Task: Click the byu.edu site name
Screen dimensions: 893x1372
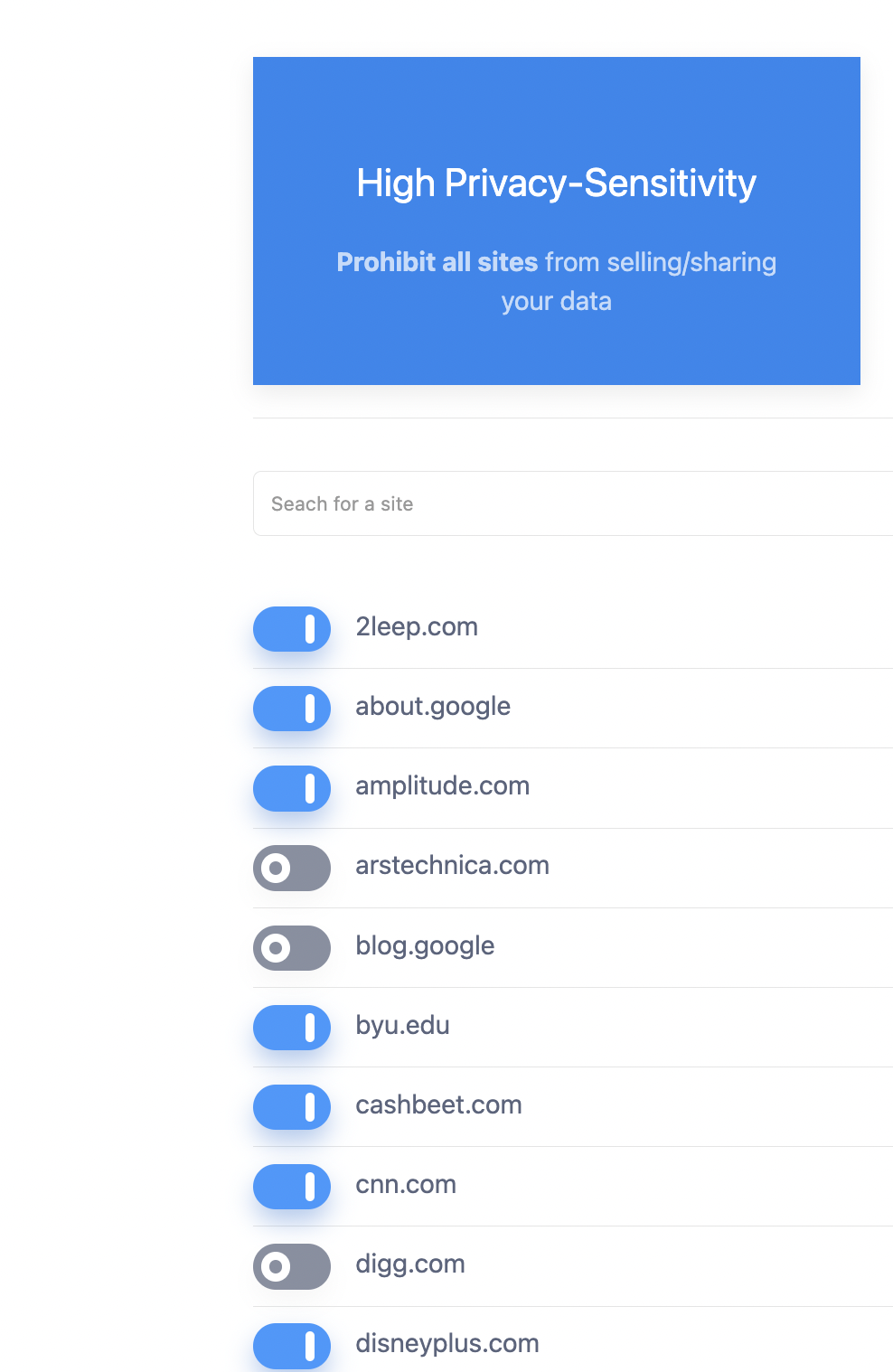Action: coord(403,1026)
